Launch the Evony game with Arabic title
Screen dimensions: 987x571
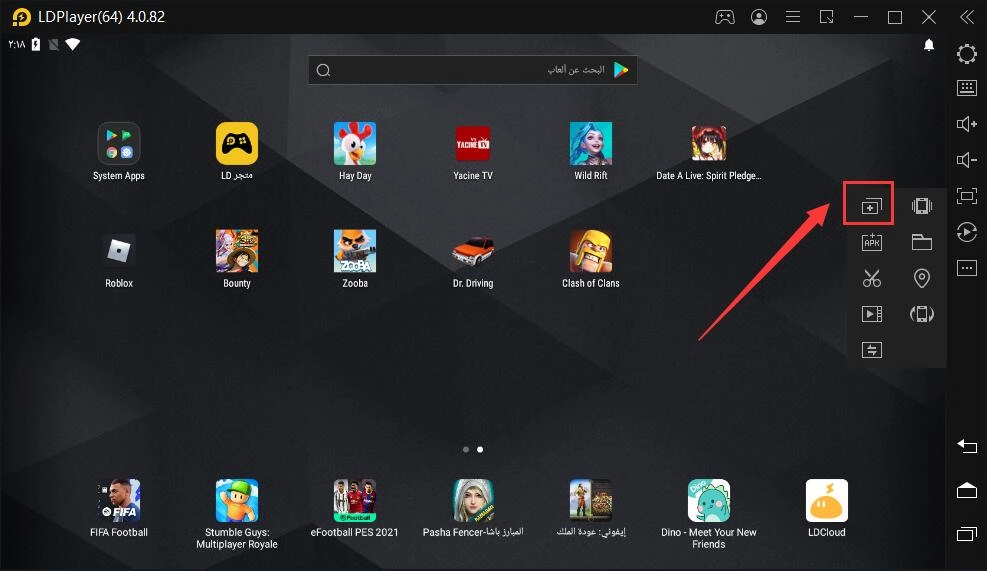(590, 500)
